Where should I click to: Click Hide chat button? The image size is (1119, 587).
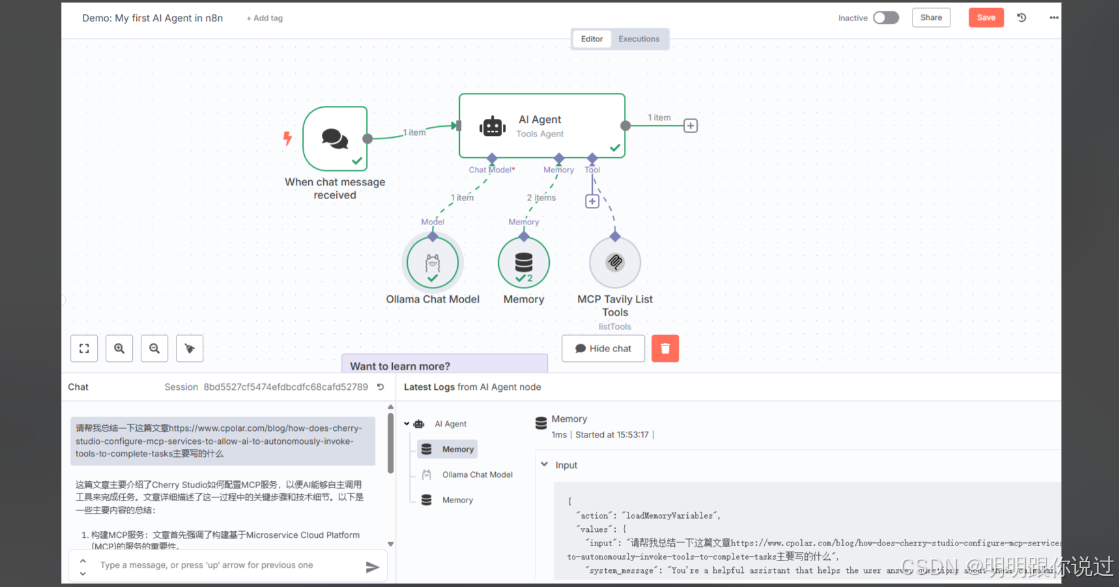[x=603, y=348]
